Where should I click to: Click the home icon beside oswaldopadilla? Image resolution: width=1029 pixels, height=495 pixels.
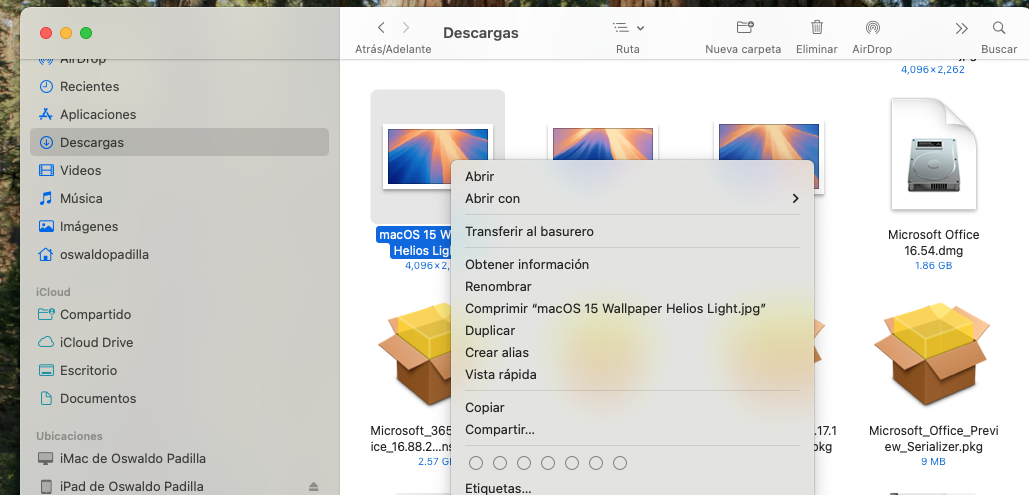coord(46,254)
